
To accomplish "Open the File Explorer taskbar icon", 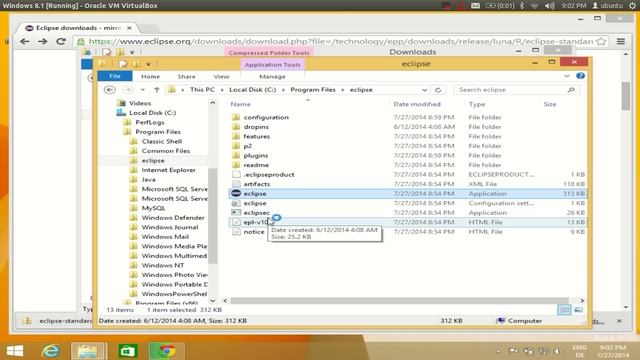I will click(x=88, y=351).
